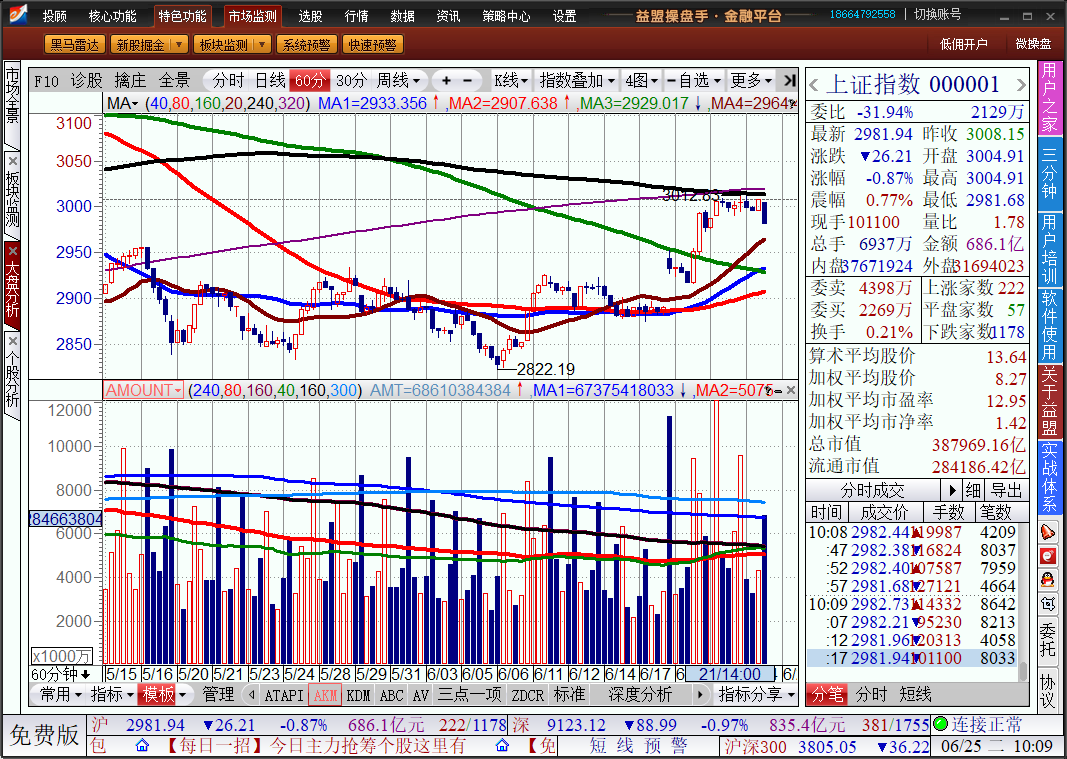Screen dimensions: 1067x759
Task: Go to previous stock using the left chevron
Action: click(813, 85)
